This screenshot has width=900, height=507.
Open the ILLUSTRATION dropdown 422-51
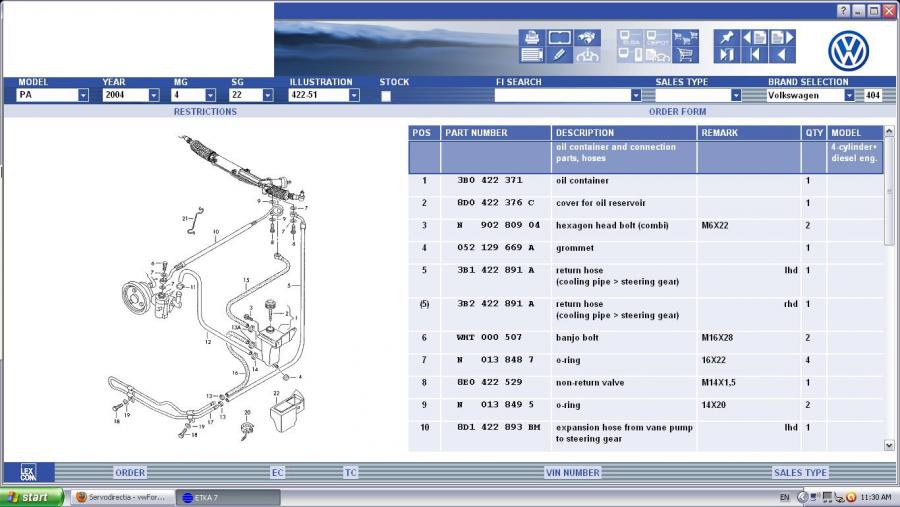(x=354, y=96)
